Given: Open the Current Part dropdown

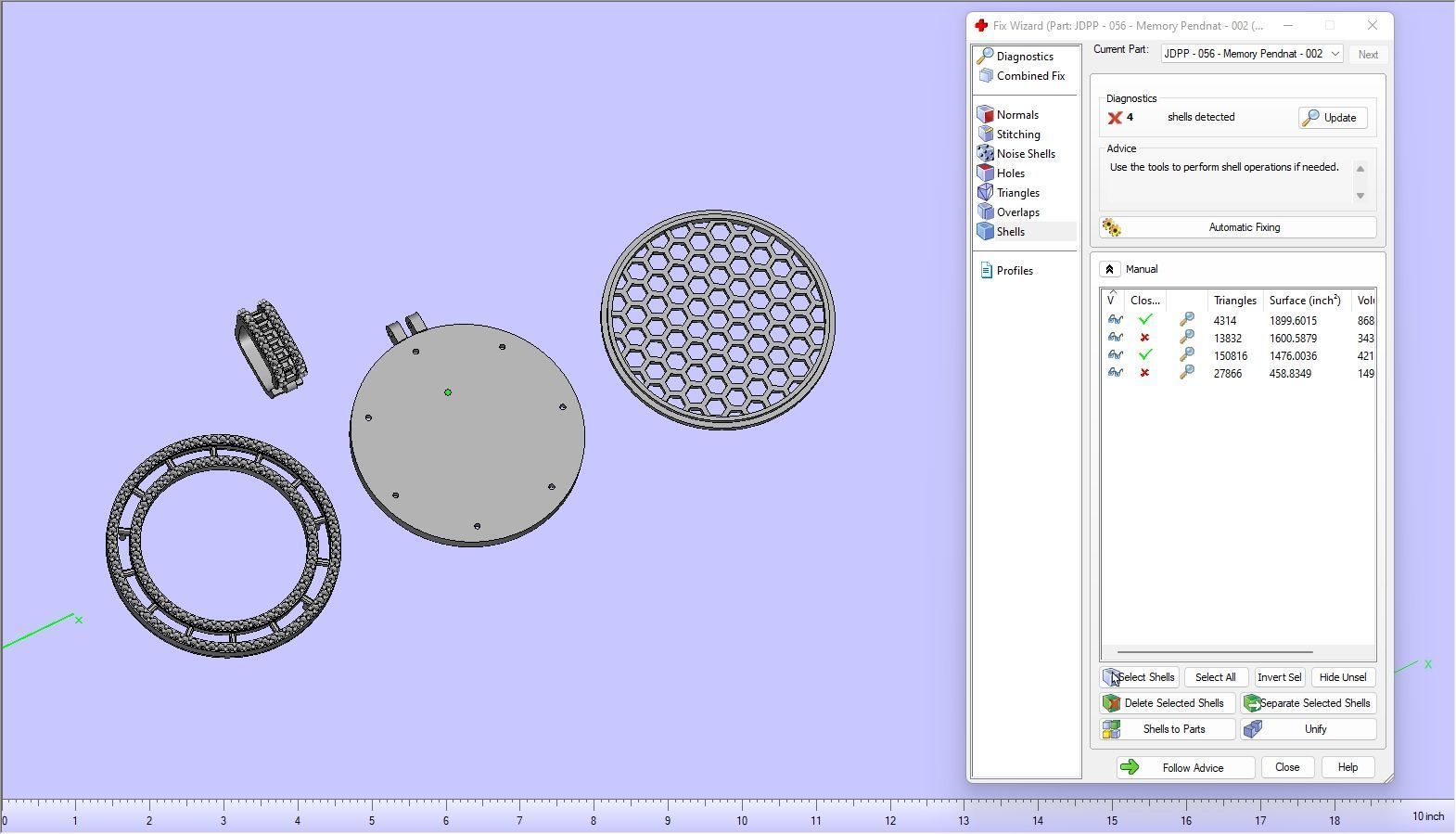Looking at the screenshot, I should (1252, 54).
